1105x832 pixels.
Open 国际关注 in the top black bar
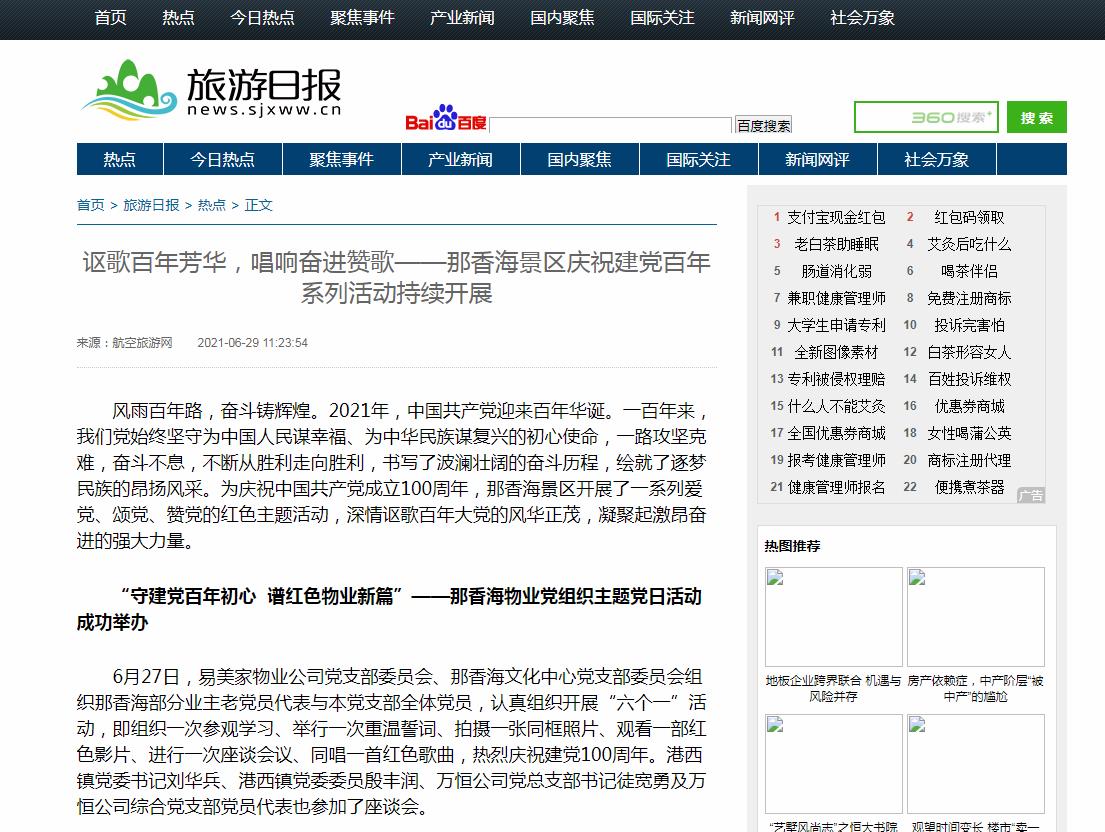click(x=662, y=18)
